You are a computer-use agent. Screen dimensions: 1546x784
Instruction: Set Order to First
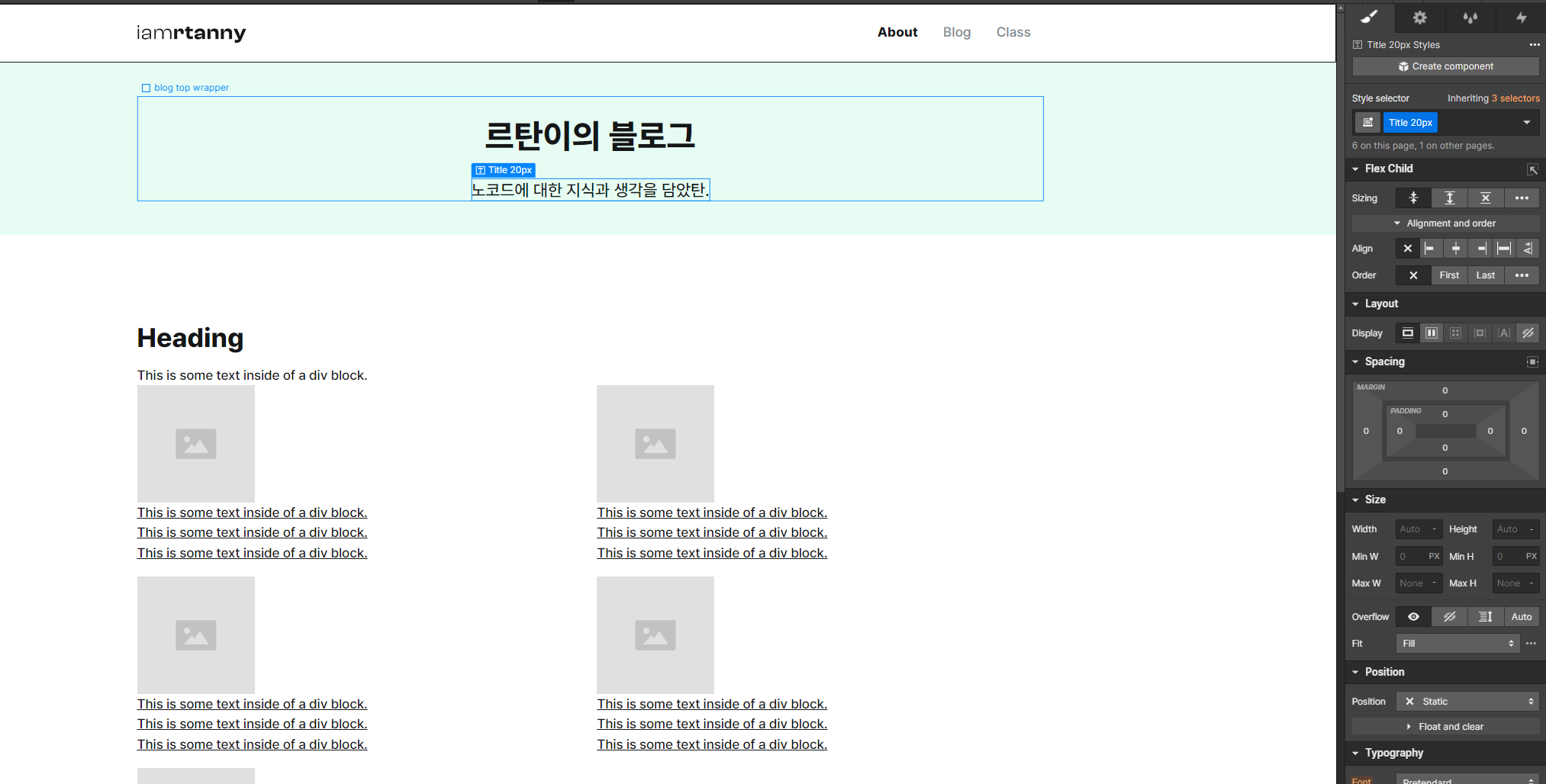(1449, 275)
